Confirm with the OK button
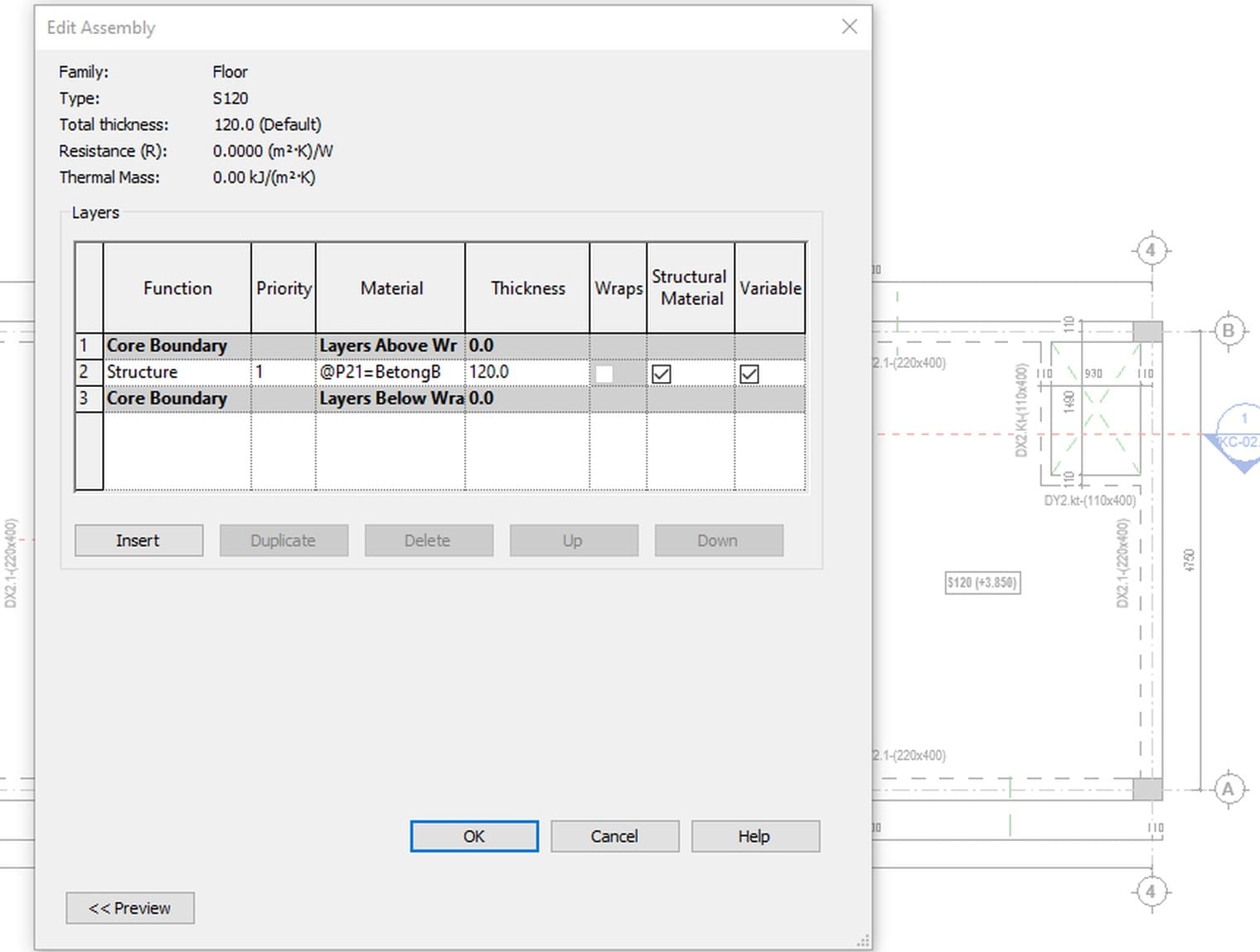The width and height of the screenshot is (1260, 952). [x=474, y=836]
